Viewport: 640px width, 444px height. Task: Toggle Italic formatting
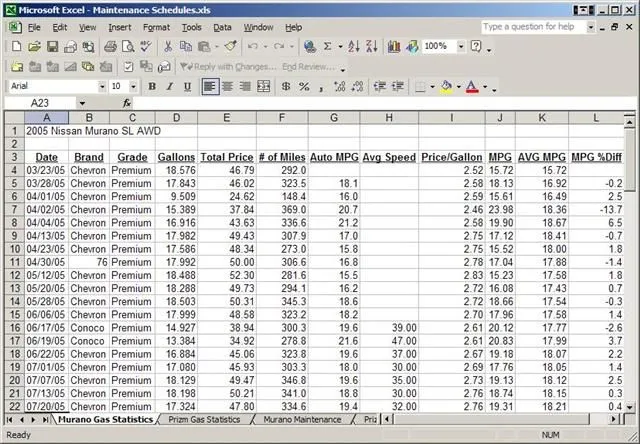[x=170, y=87]
